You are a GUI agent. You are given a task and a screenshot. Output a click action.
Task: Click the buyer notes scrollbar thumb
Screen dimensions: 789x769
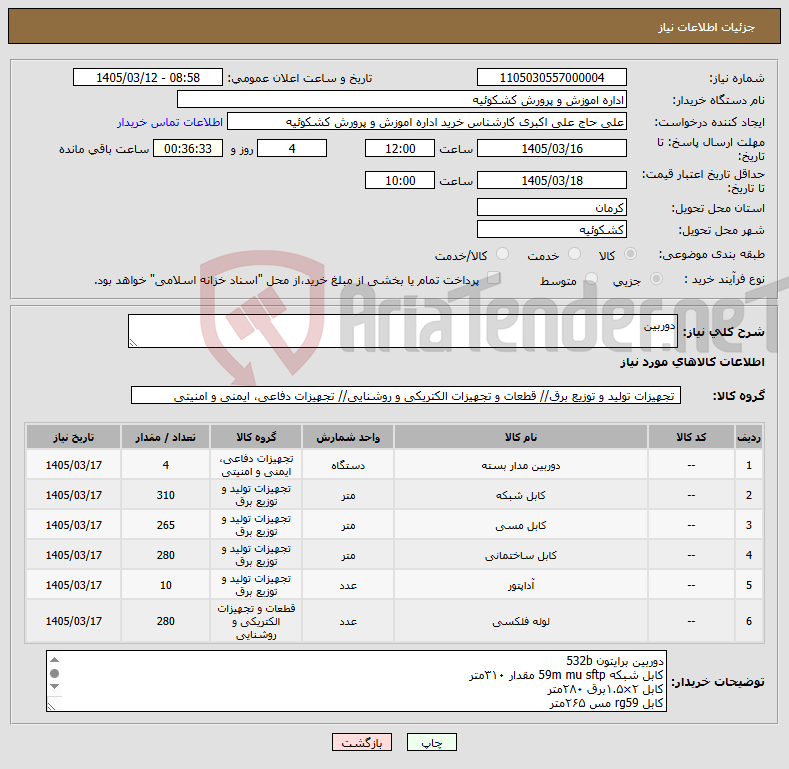(54, 673)
